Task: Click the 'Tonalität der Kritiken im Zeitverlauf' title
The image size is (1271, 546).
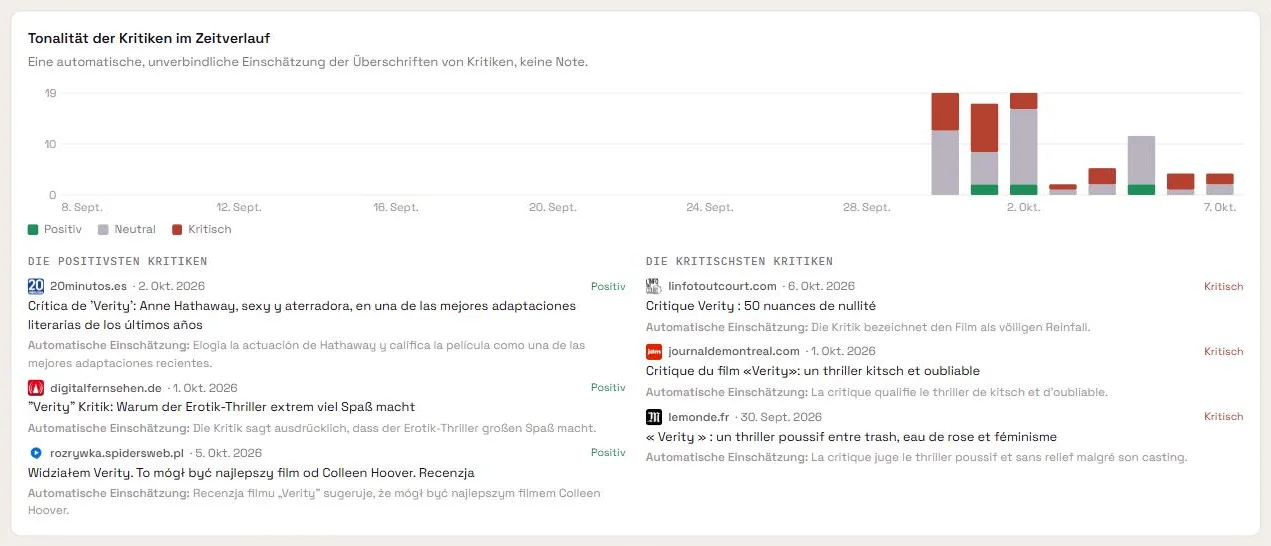Action: pos(149,38)
